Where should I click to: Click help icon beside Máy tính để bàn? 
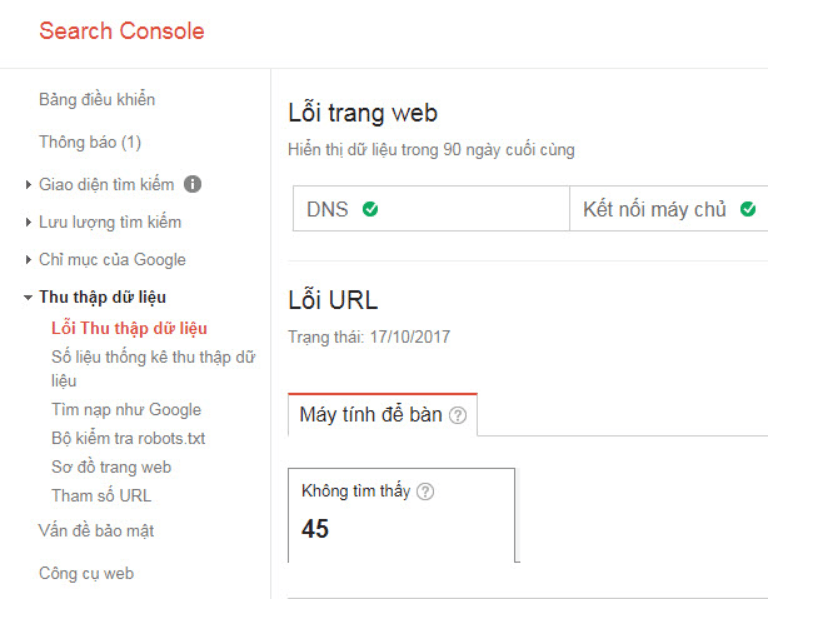(458, 415)
